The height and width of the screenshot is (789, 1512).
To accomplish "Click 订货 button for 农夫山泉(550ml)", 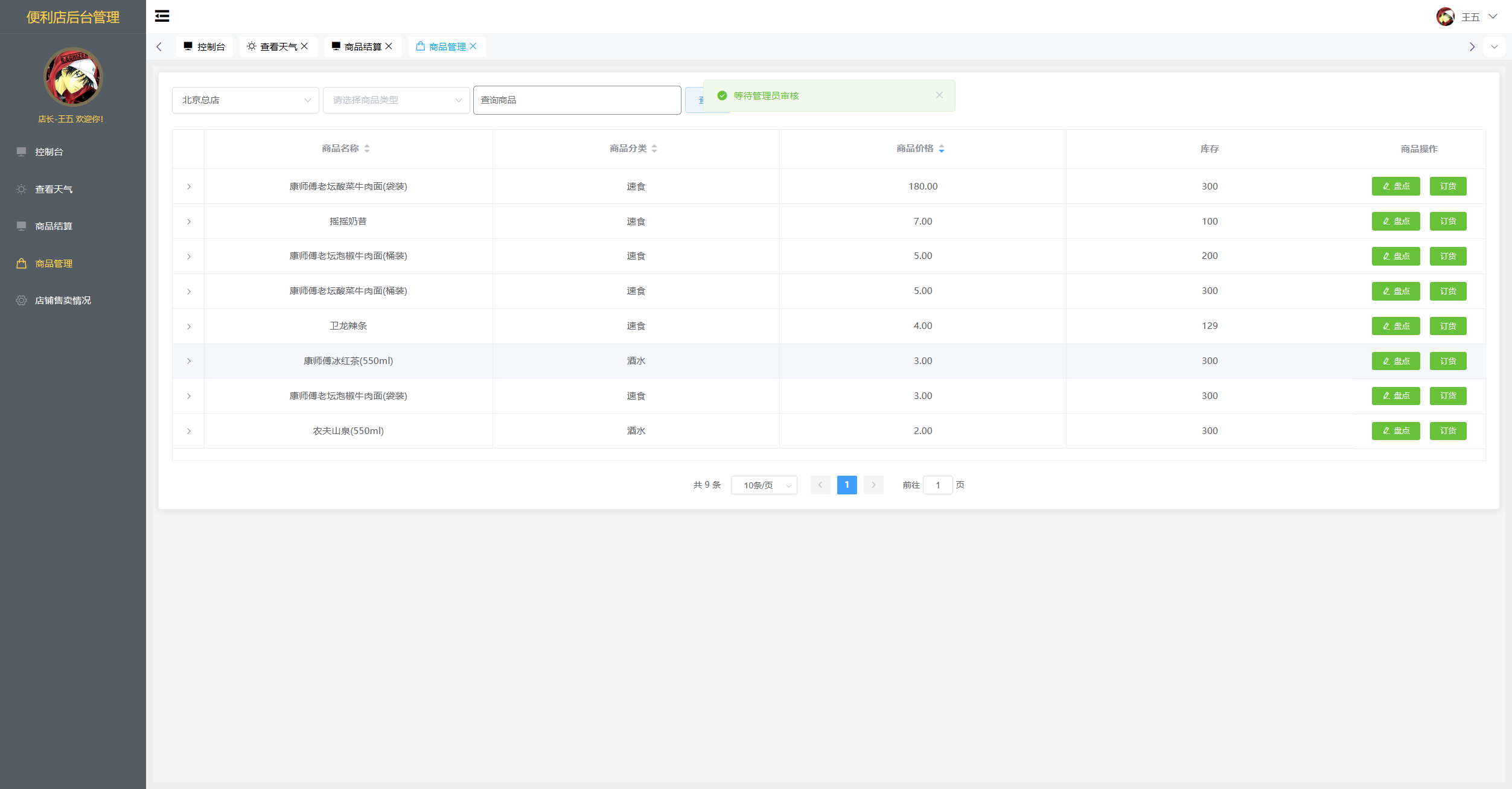I will [1447, 430].
